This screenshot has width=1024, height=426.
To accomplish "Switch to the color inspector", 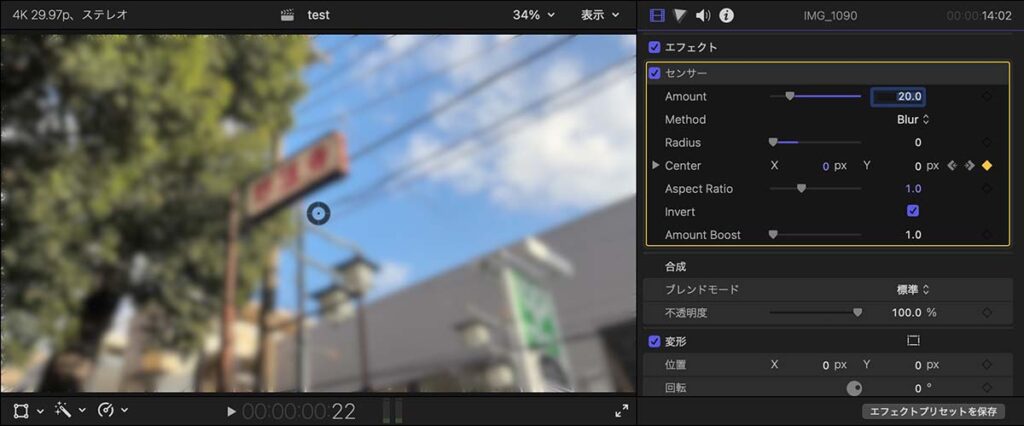I will 680,15.
